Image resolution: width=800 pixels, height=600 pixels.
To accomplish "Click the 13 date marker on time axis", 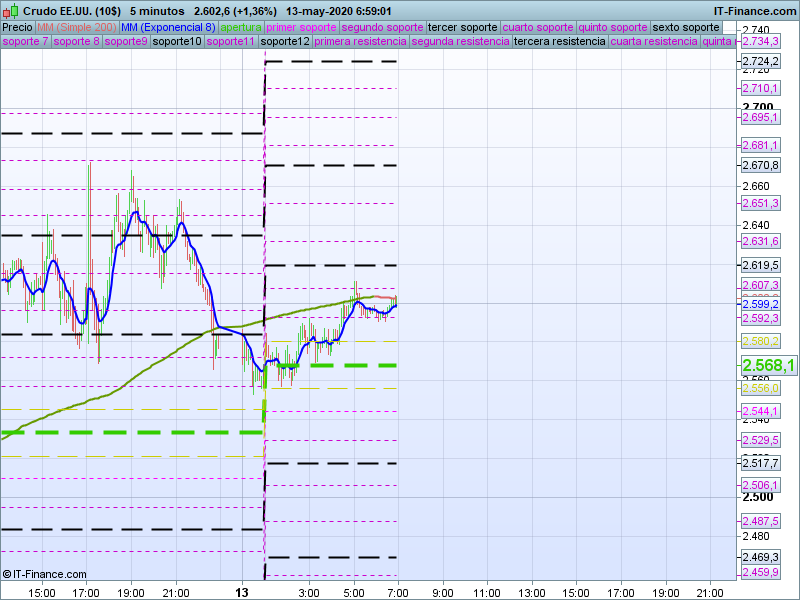I will tap(241, 592).
